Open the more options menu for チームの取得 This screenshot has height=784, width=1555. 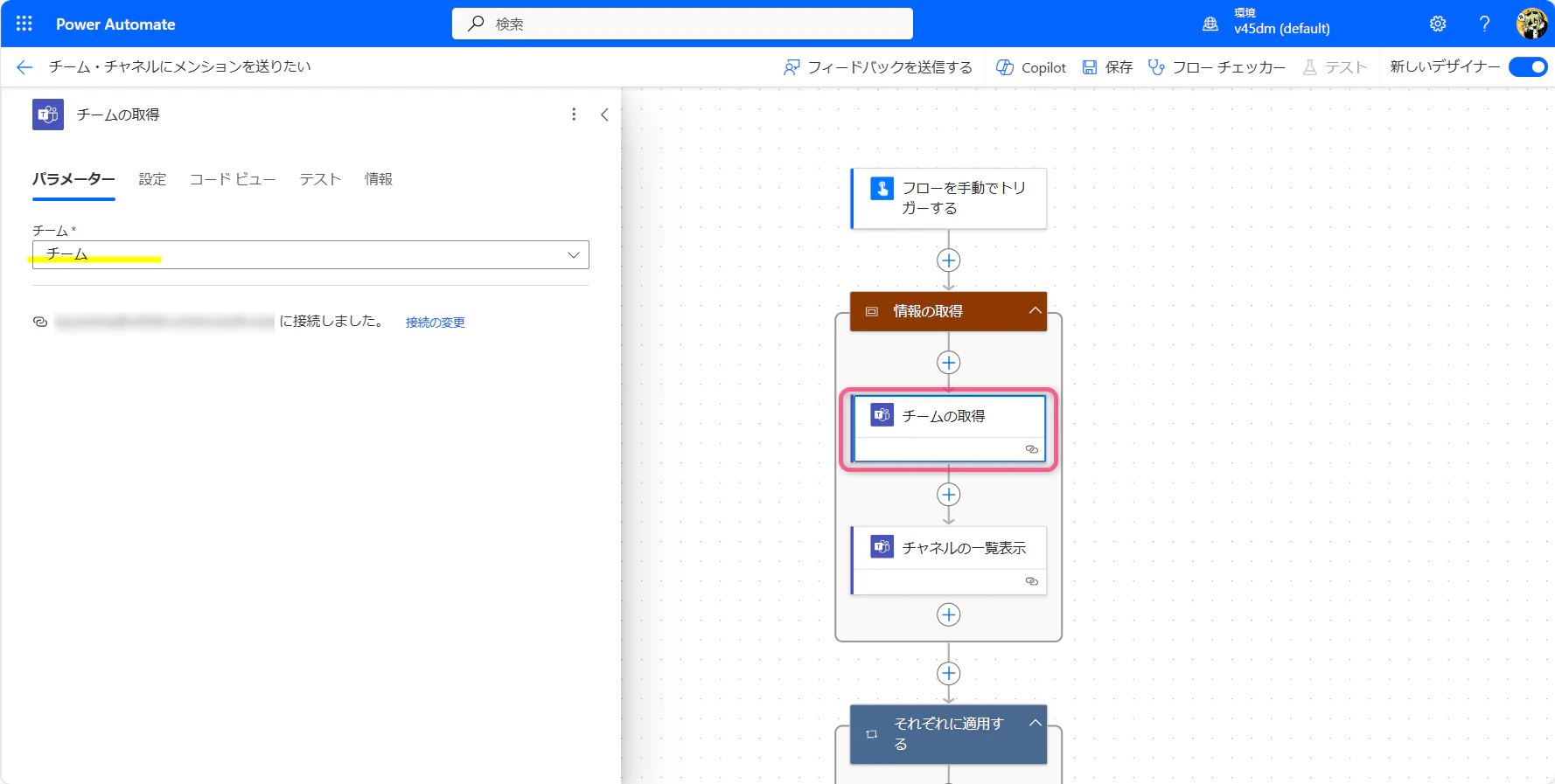(574, 114)
